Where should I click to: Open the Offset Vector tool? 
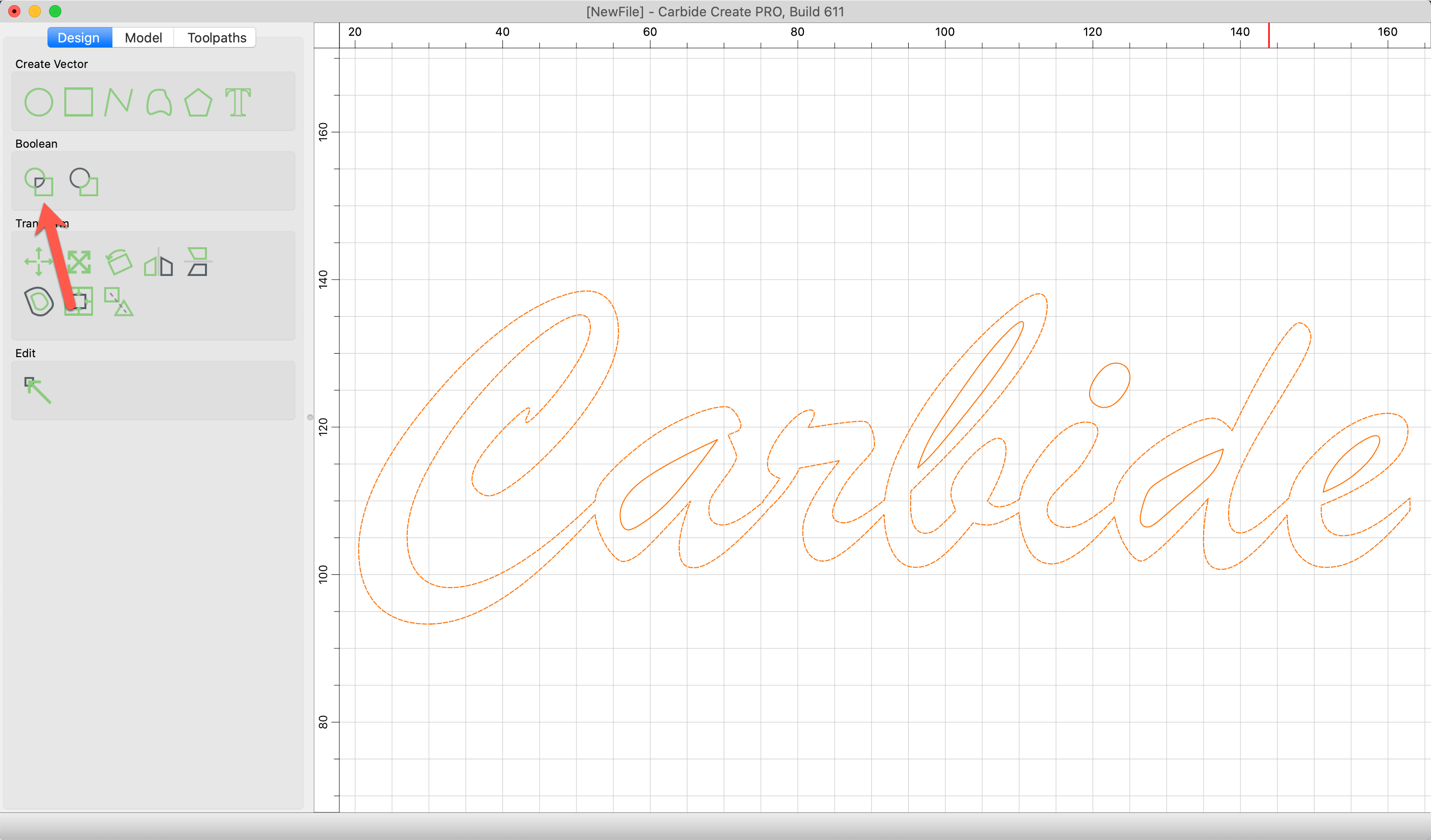pos(39,301)
